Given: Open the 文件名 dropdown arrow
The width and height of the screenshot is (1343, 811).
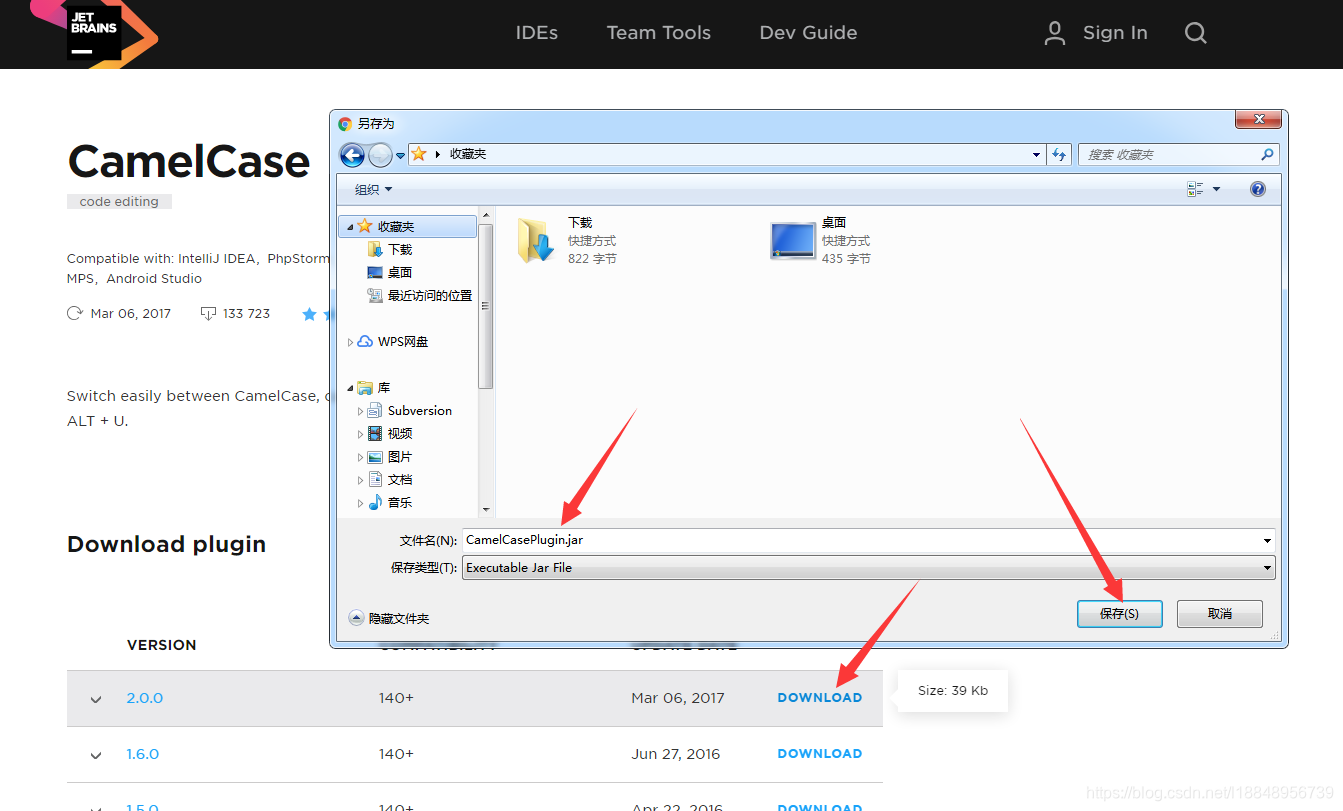Looking at the screenshot, I should click(x=1268, y=539).
